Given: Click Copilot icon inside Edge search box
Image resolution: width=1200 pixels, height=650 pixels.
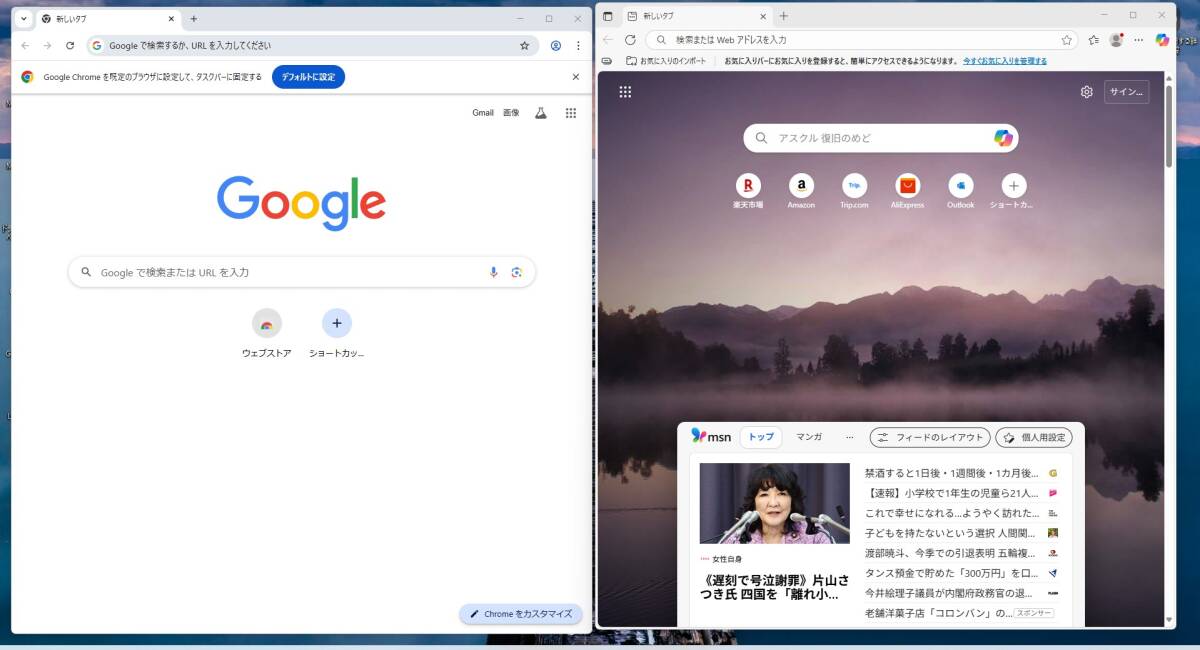Looking at the screenshot, I should tap(1003, 138).
